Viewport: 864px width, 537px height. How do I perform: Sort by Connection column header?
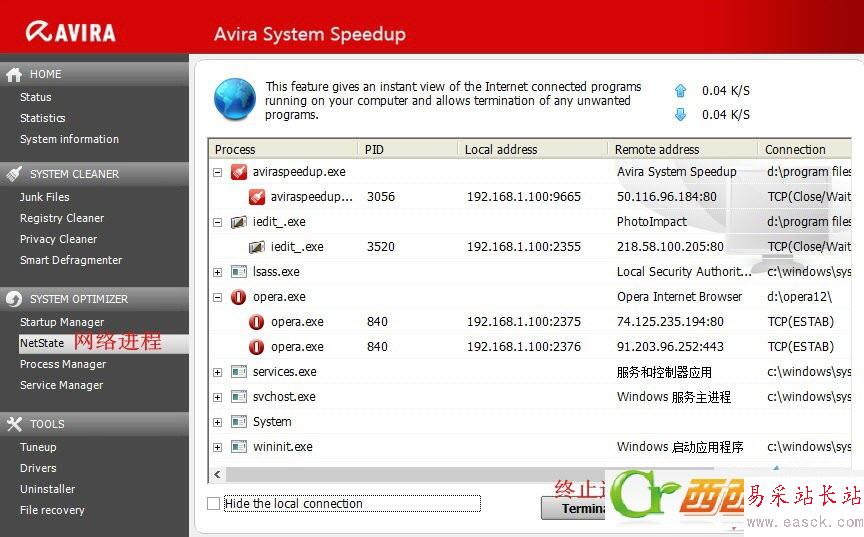(805, 149)
